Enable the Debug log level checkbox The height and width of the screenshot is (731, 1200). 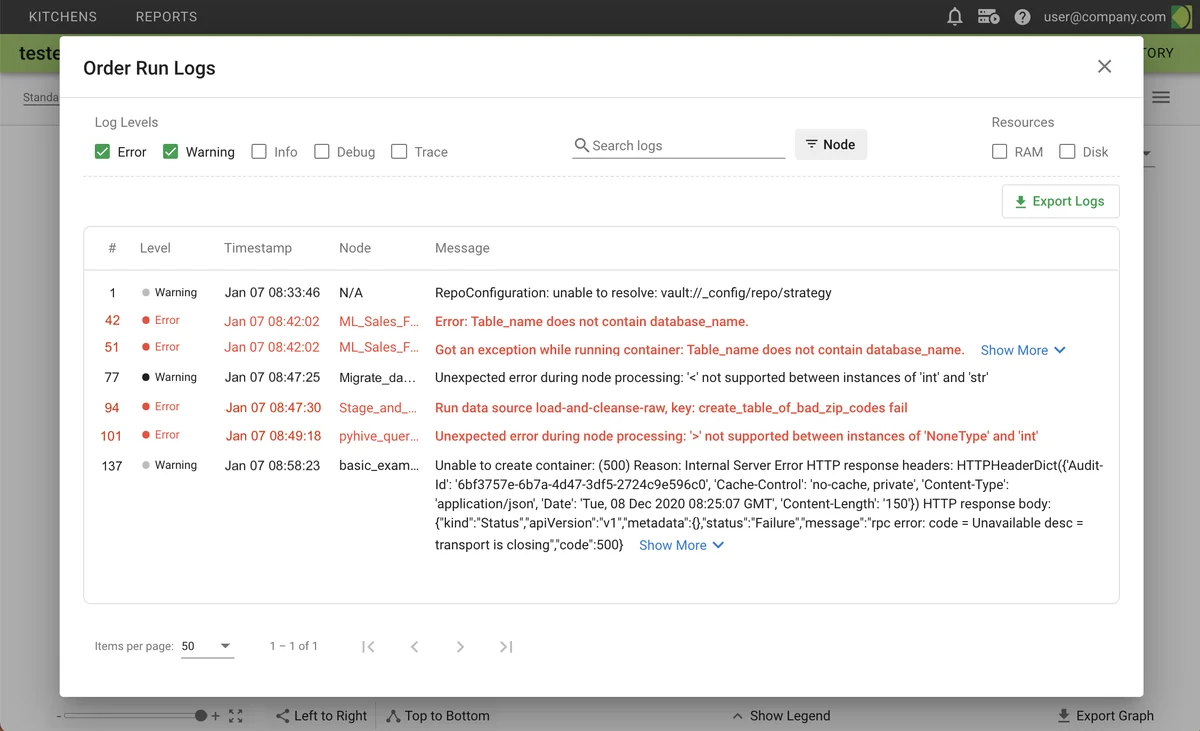[322, 152]
